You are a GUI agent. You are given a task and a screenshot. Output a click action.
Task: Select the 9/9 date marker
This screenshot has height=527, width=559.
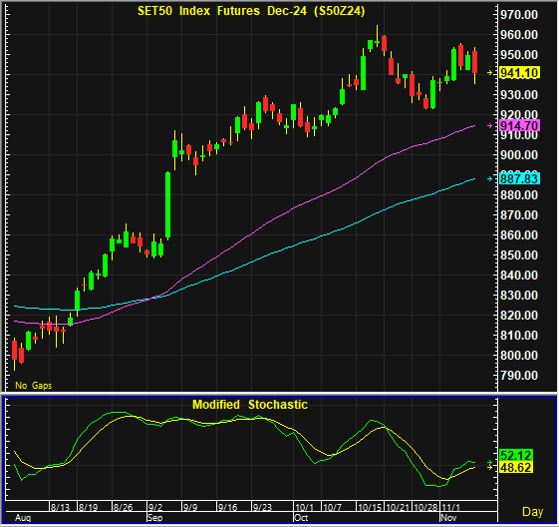(190, 507)
